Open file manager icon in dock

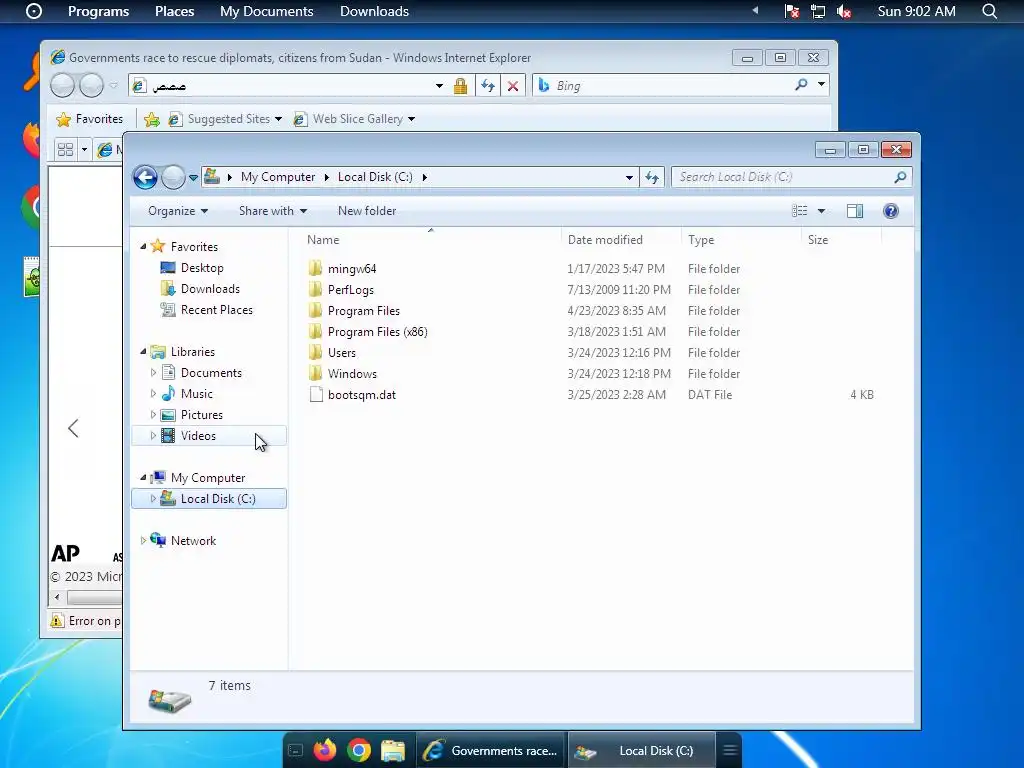[x=393, y=750]
